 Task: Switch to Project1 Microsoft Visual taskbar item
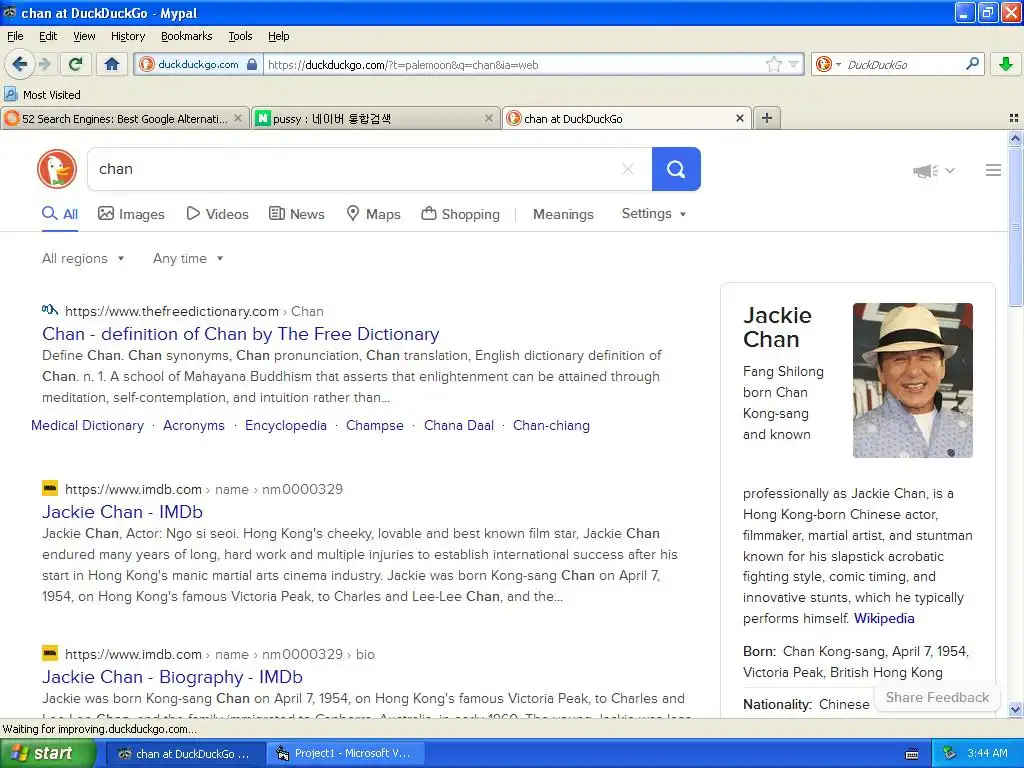tap(345, 753)
